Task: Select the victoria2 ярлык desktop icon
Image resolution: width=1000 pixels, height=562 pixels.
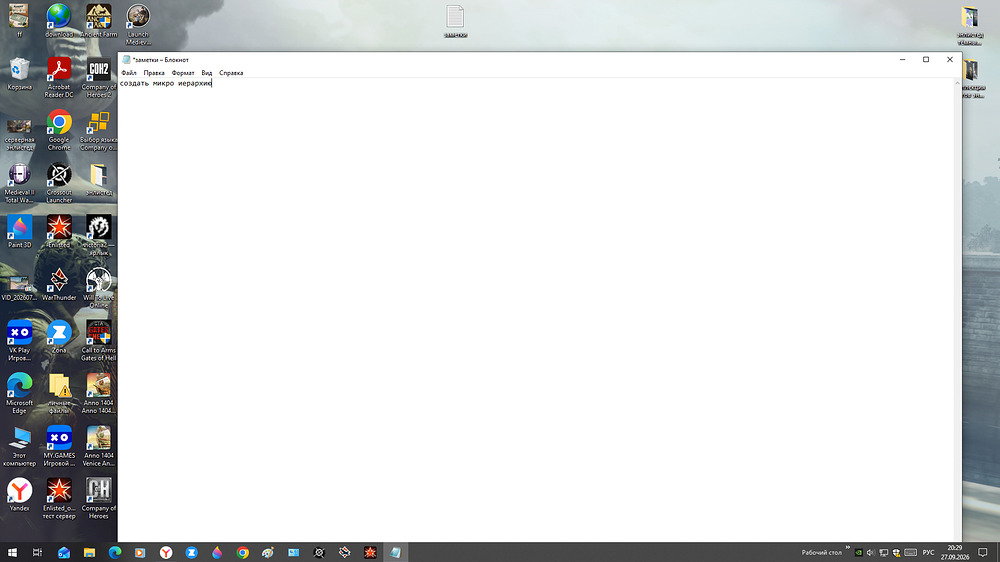Action: (98, 236)
